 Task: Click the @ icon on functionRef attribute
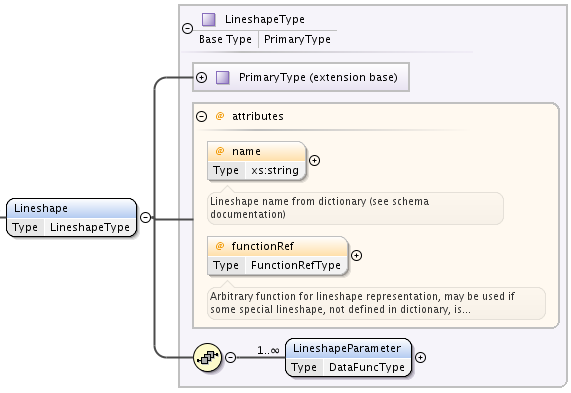(x=220, y=246)
